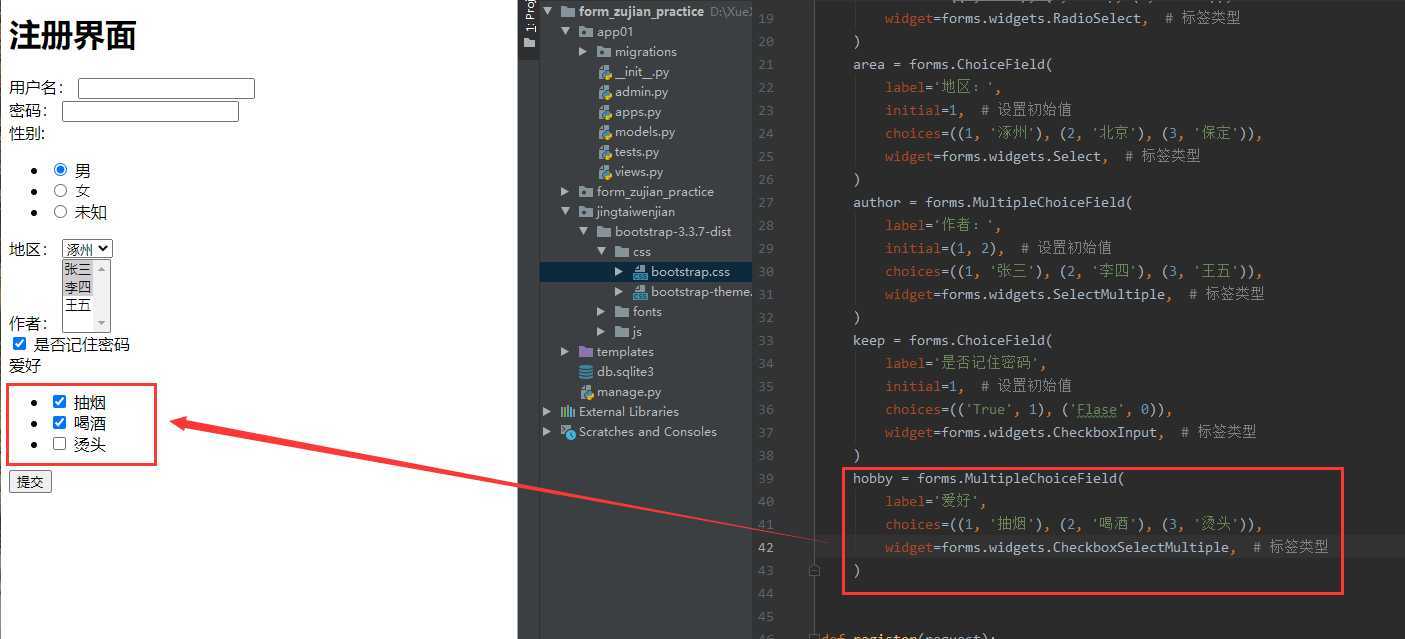Select 张三 in the author list

(x=78, y=269)
